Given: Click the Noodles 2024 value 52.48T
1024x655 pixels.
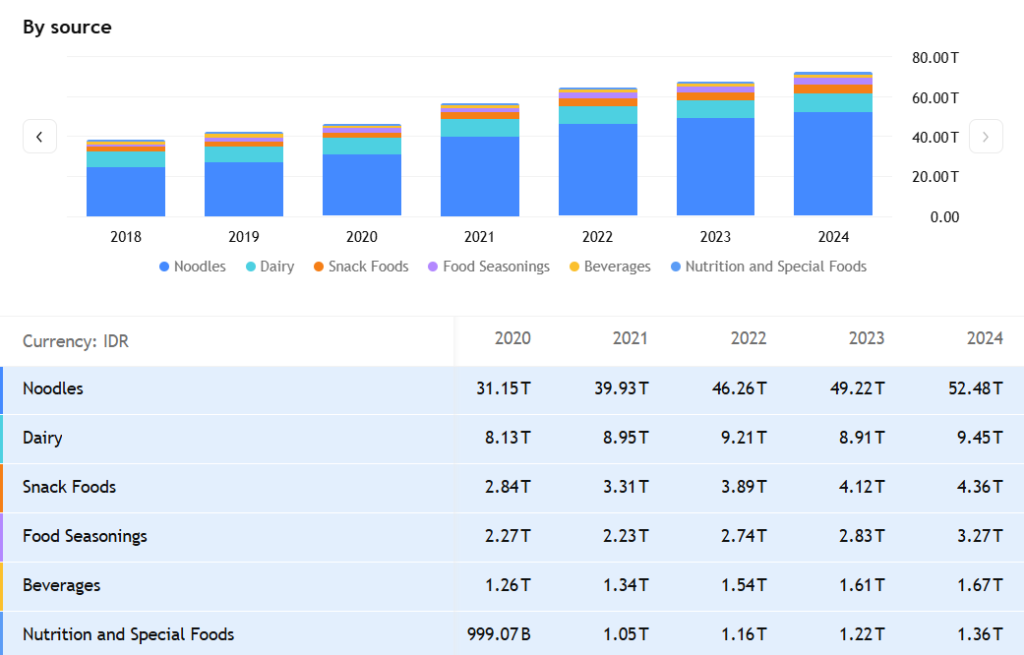Looking at the screenshot, I should [x=974, y=389].
